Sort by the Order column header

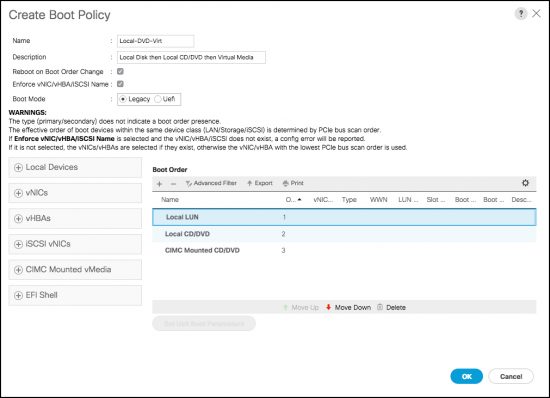[x=294, y=200]
